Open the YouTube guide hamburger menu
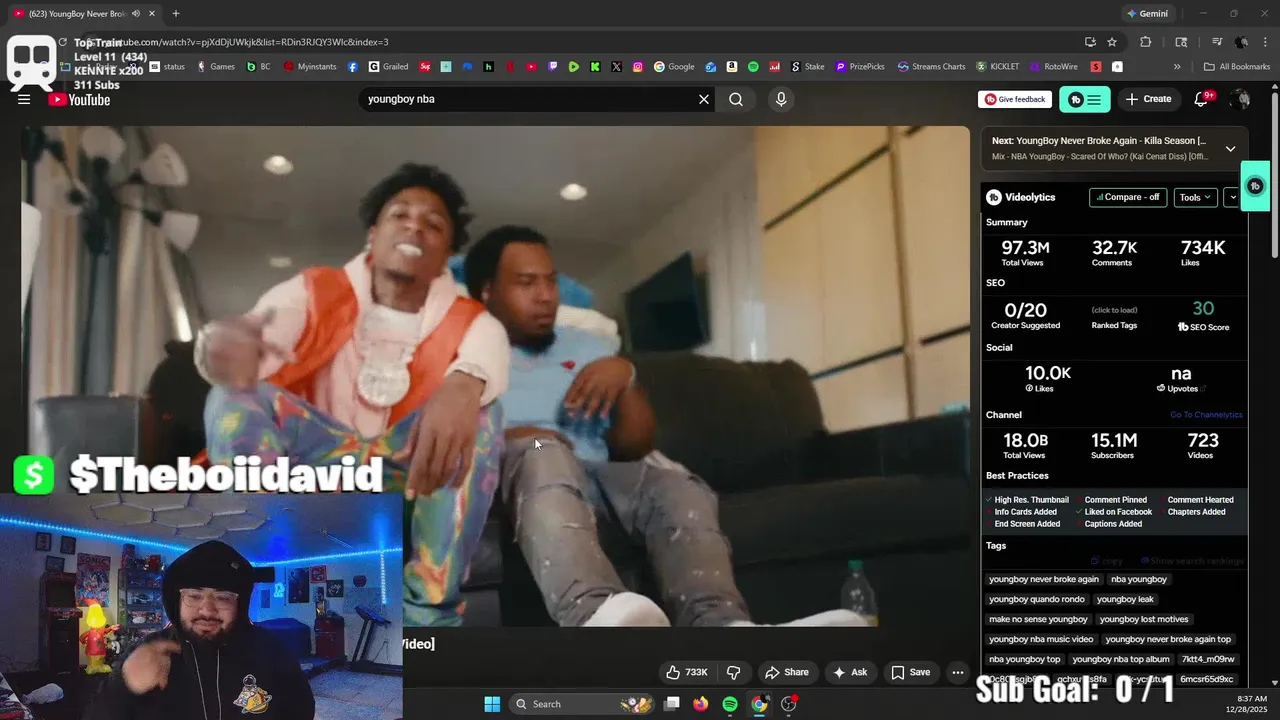Image resolution: width=1280 pixels, height=720 pixels. [24, 99]
